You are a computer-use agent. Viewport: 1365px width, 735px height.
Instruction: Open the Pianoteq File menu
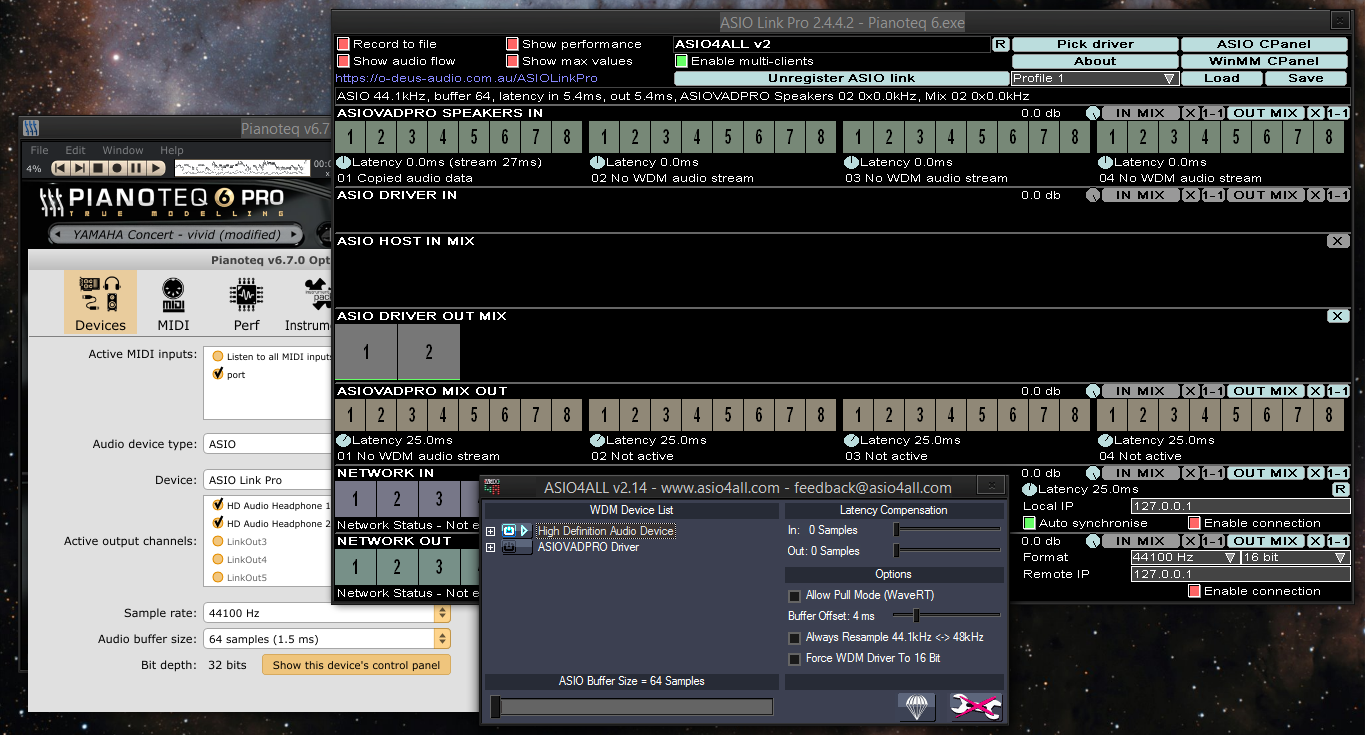[41, 150]
